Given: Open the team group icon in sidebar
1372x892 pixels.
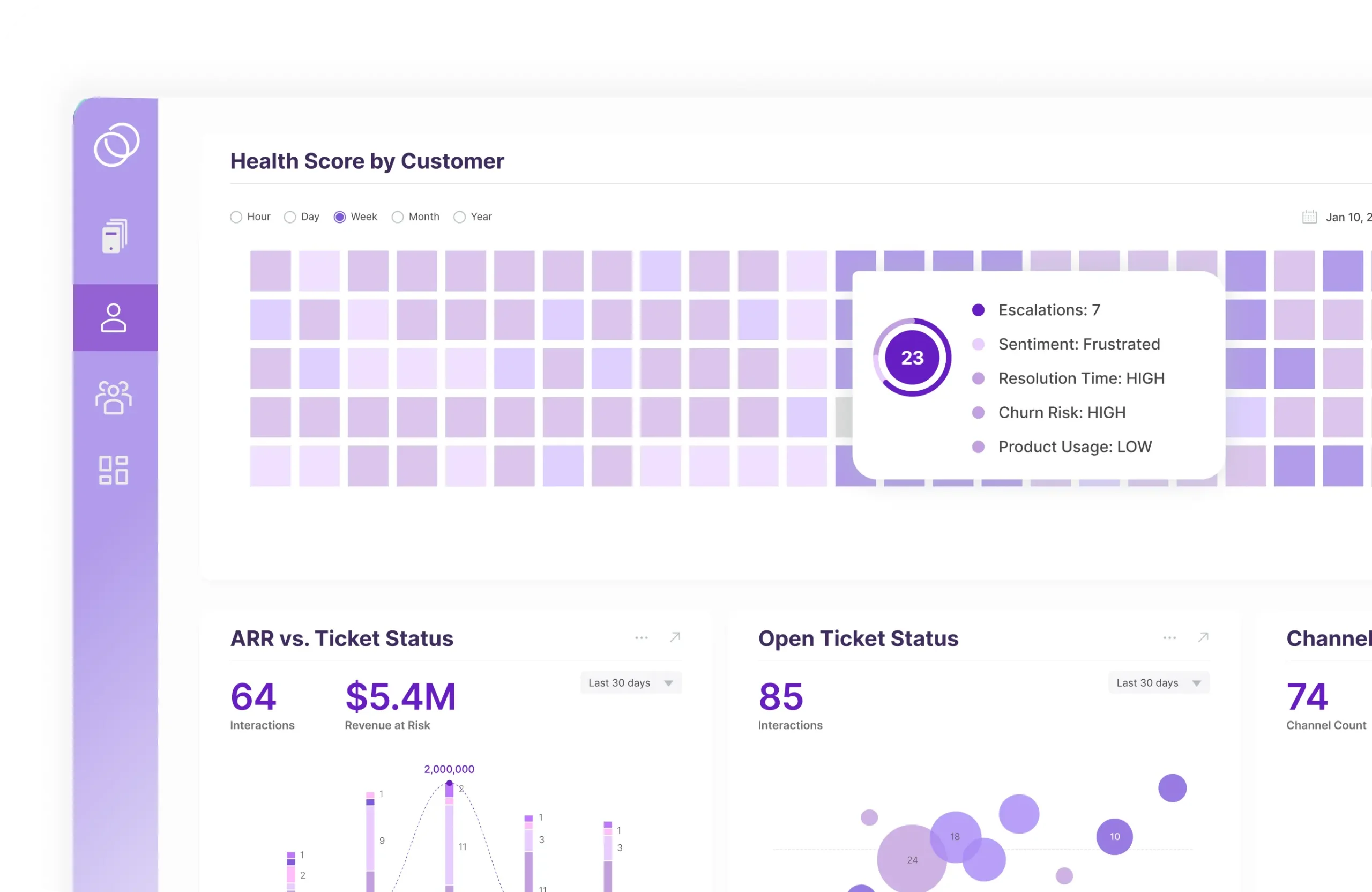Looking at the screenshot, I should tap(114, 397).
